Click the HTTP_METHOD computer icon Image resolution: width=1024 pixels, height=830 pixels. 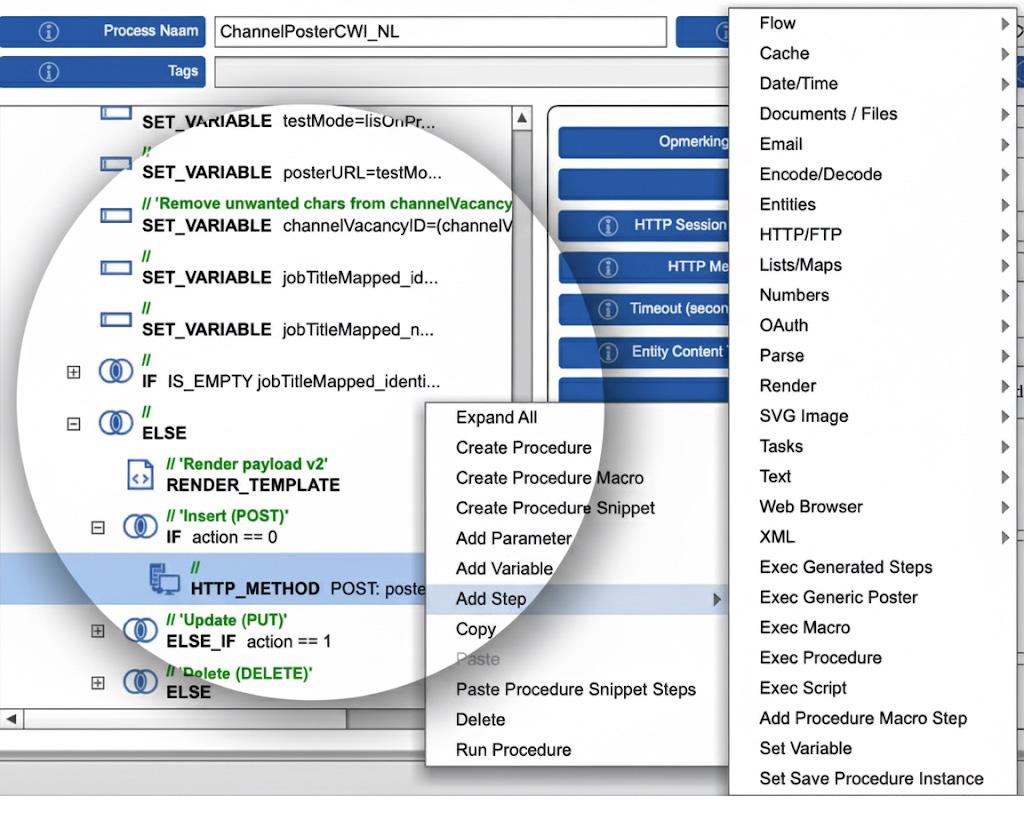point(163,579)
